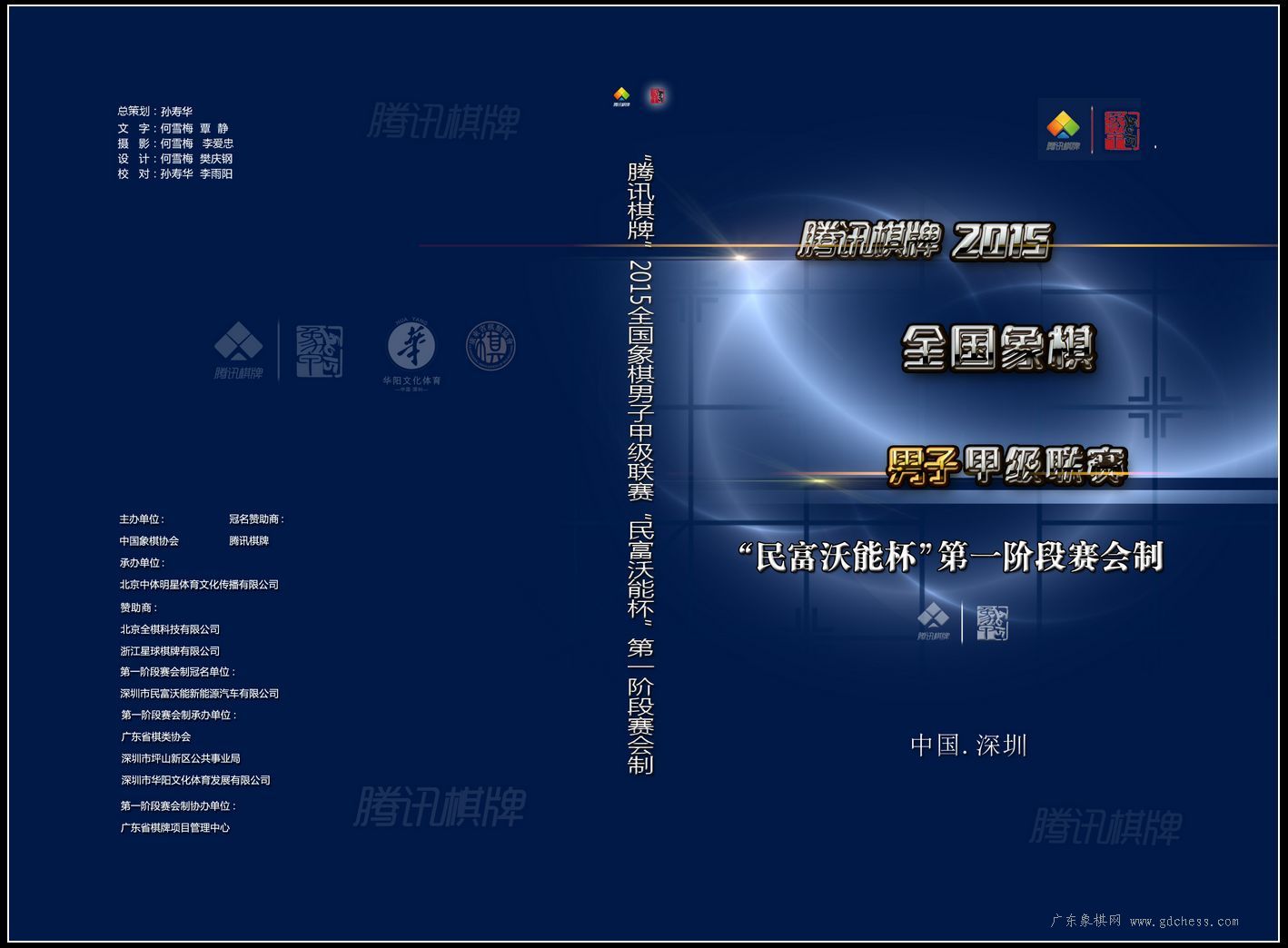Click the round Hua Yang culture sports logo
Screen dimensions: 1288x948
point(411,346)
